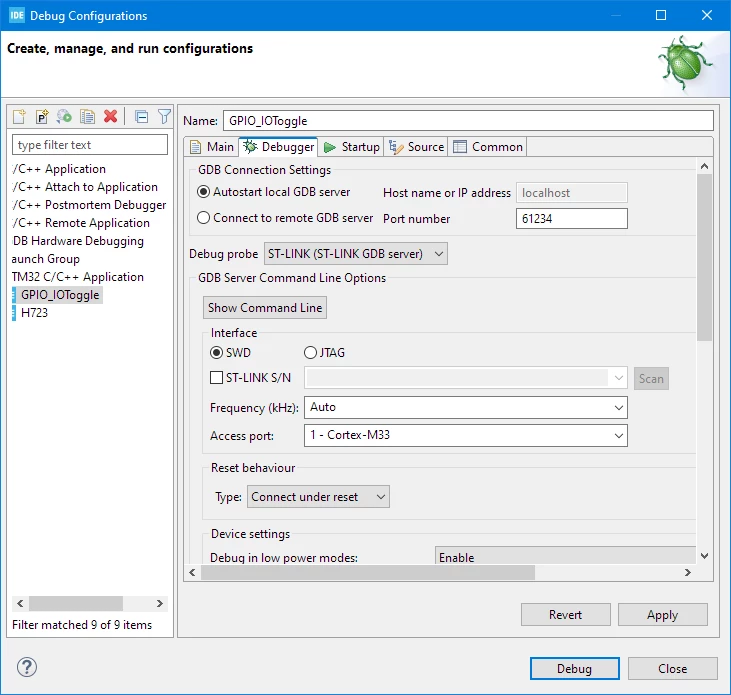Click Scan button for ST-LINK
The image size is (731, 695).
(651, 378)
